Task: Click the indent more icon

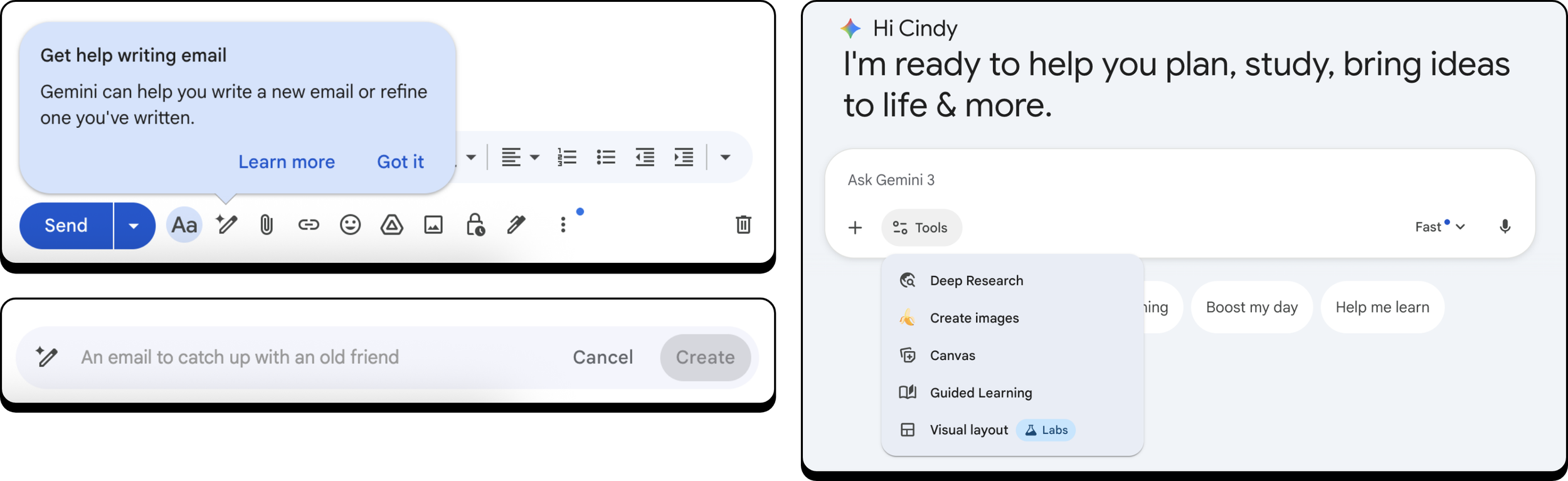Action: [684, 157]
